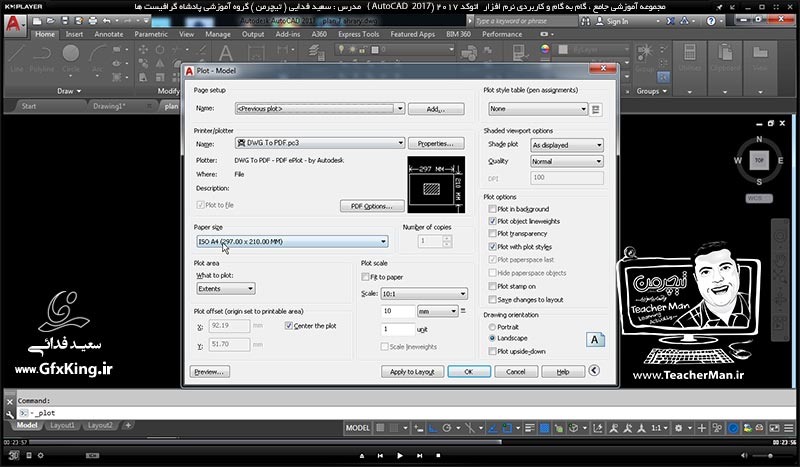Open the Paper size dropdown

coord(292,241)
